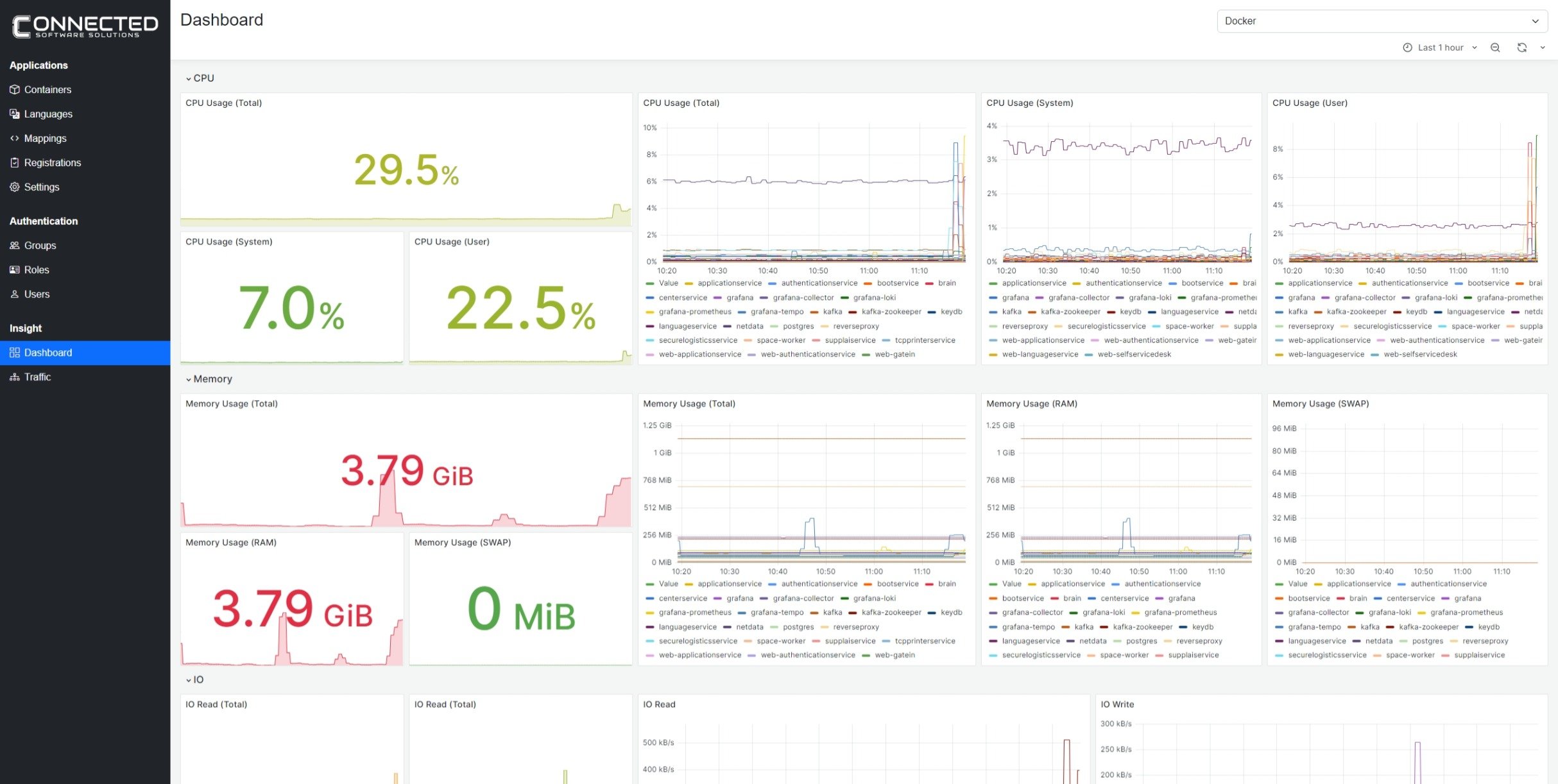Toggle grafana-prometheus series in Memory Usage (RAM) legend
The image size is (1558, 784).
point(1180,613)
